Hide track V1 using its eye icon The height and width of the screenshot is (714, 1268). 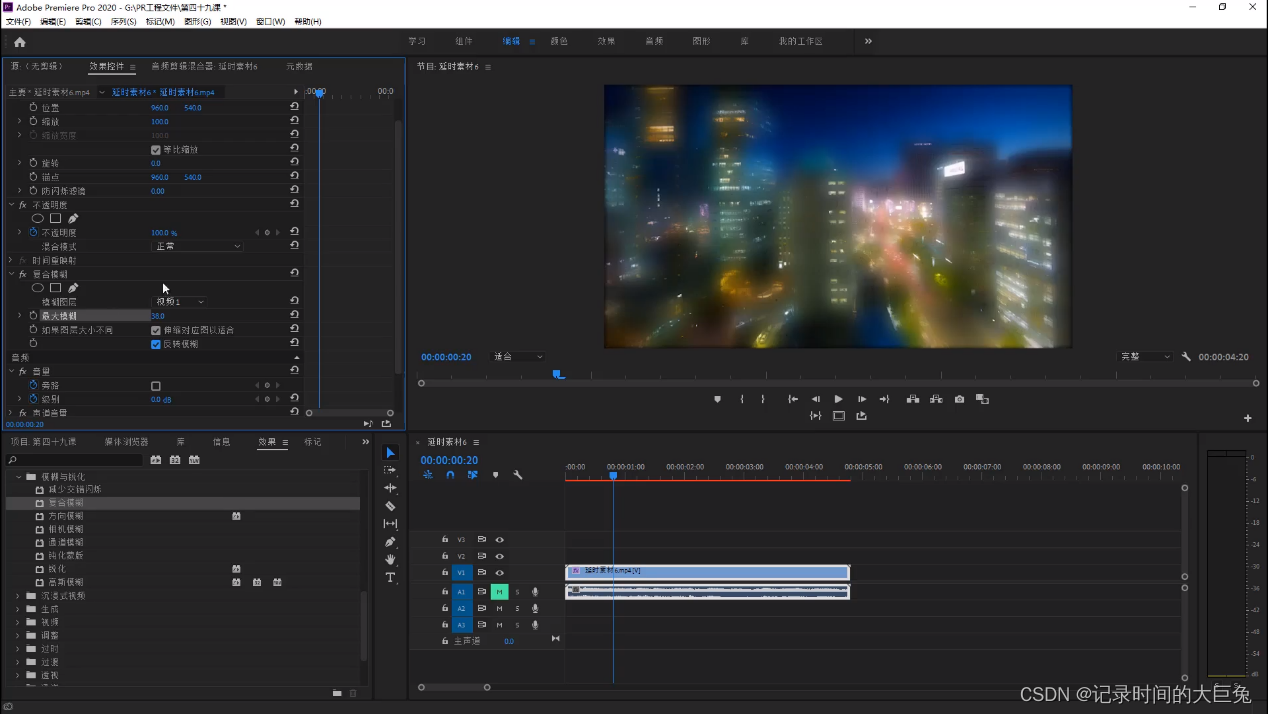(499, 573)
